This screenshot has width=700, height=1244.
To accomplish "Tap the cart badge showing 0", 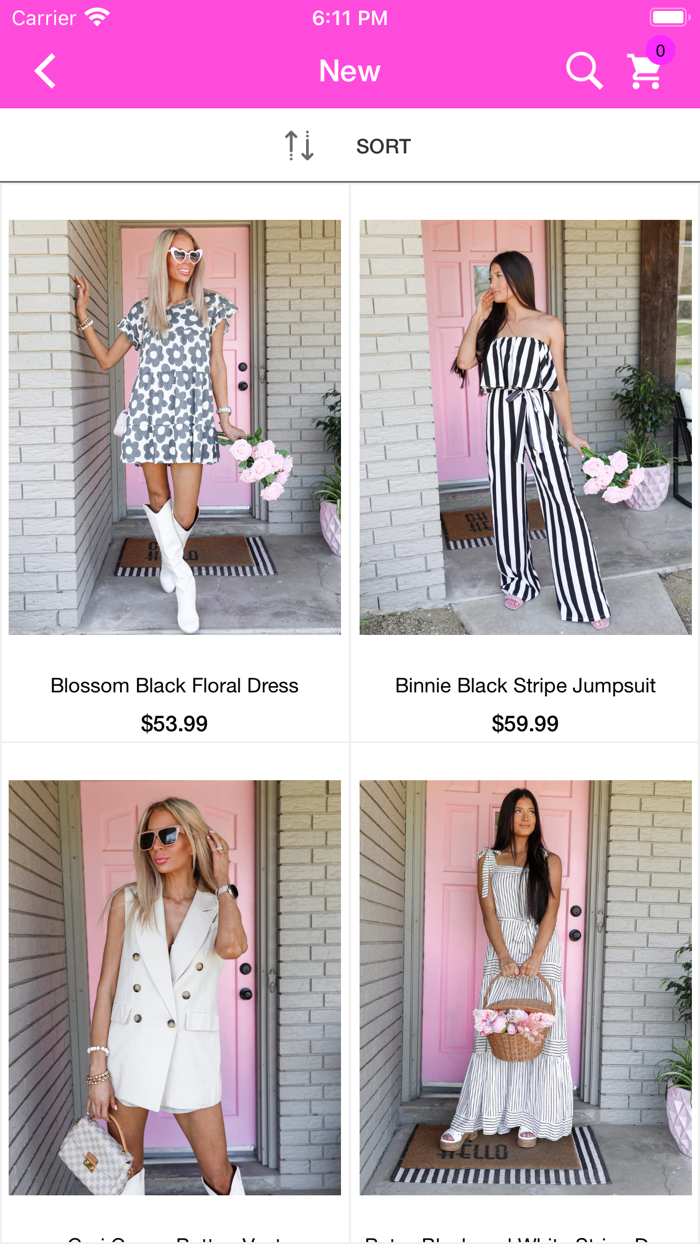I will pyautogui.click(x=660, y=51).
